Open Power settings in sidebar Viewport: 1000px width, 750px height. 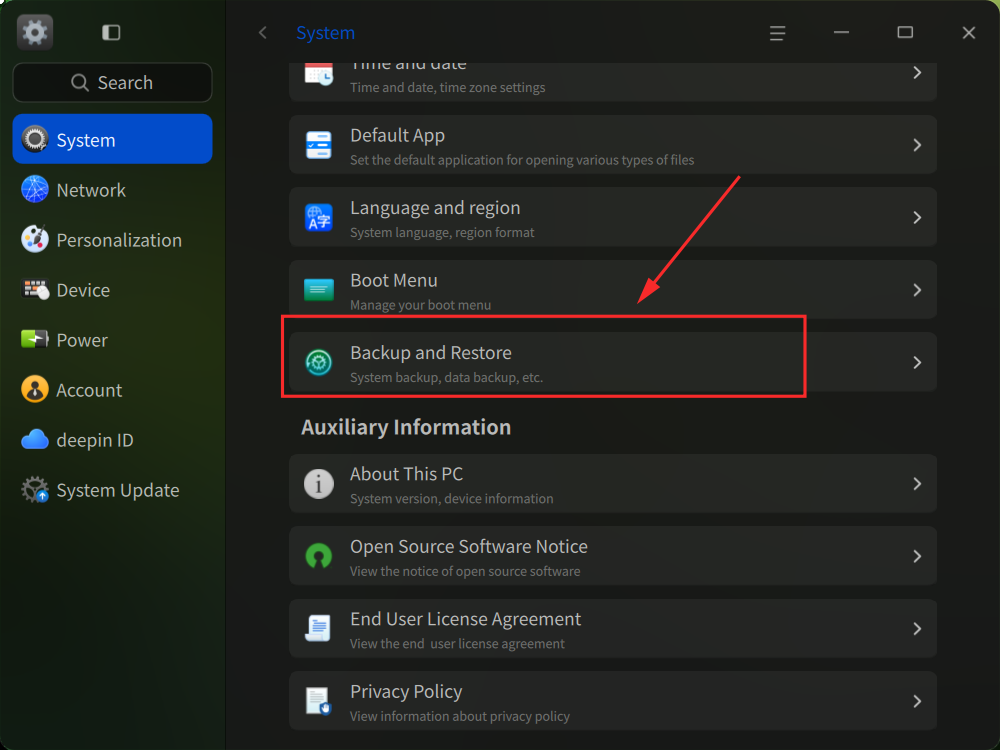pyautogui.click(x=112, y=339)
